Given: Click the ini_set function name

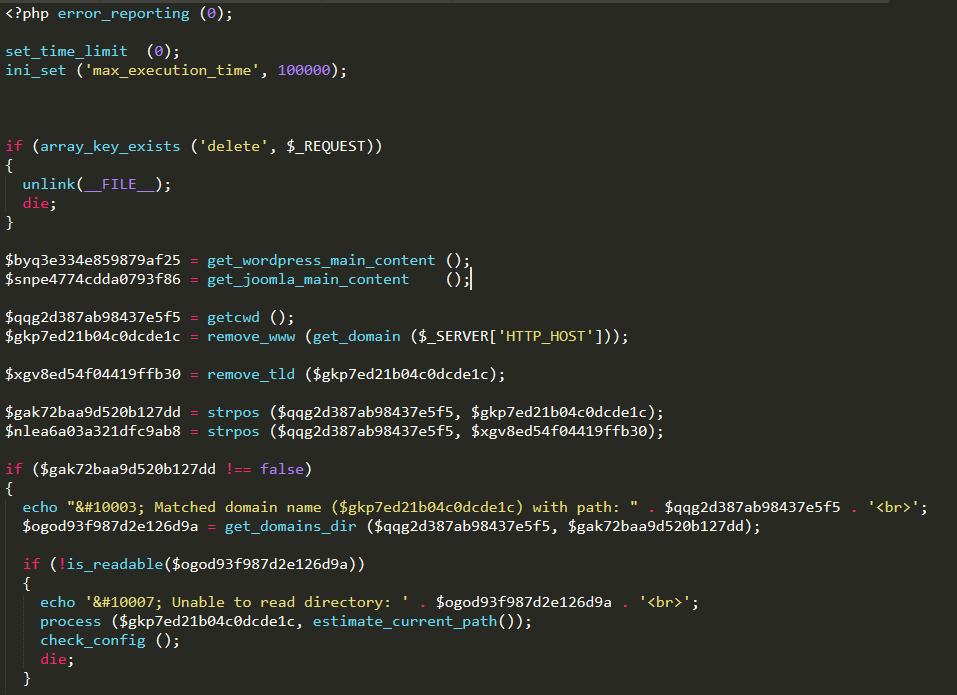Looking at the screenshot, I should [35, 70].
